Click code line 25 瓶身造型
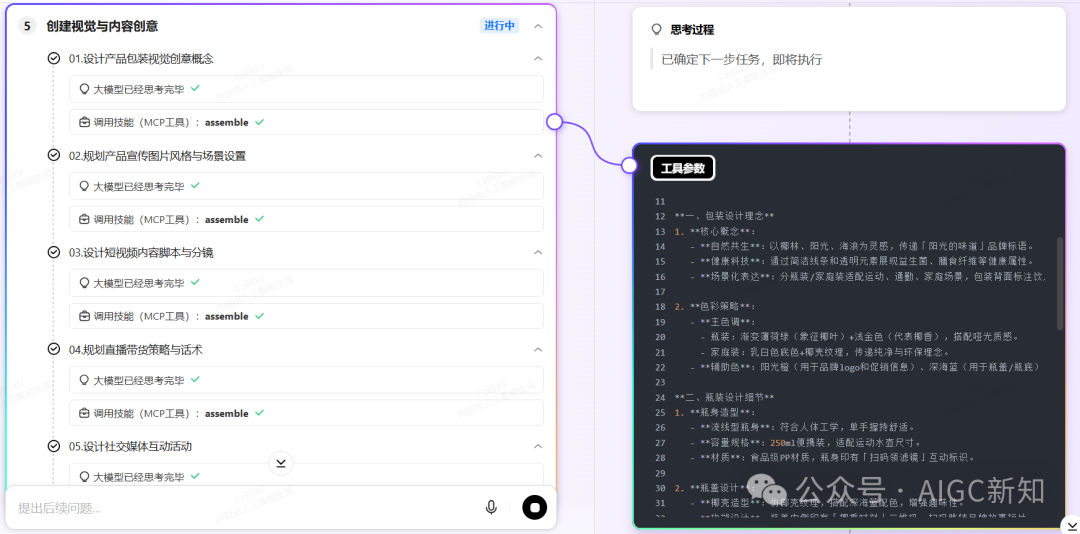This screenshot has height=534, width=1080. pos(716,413)
